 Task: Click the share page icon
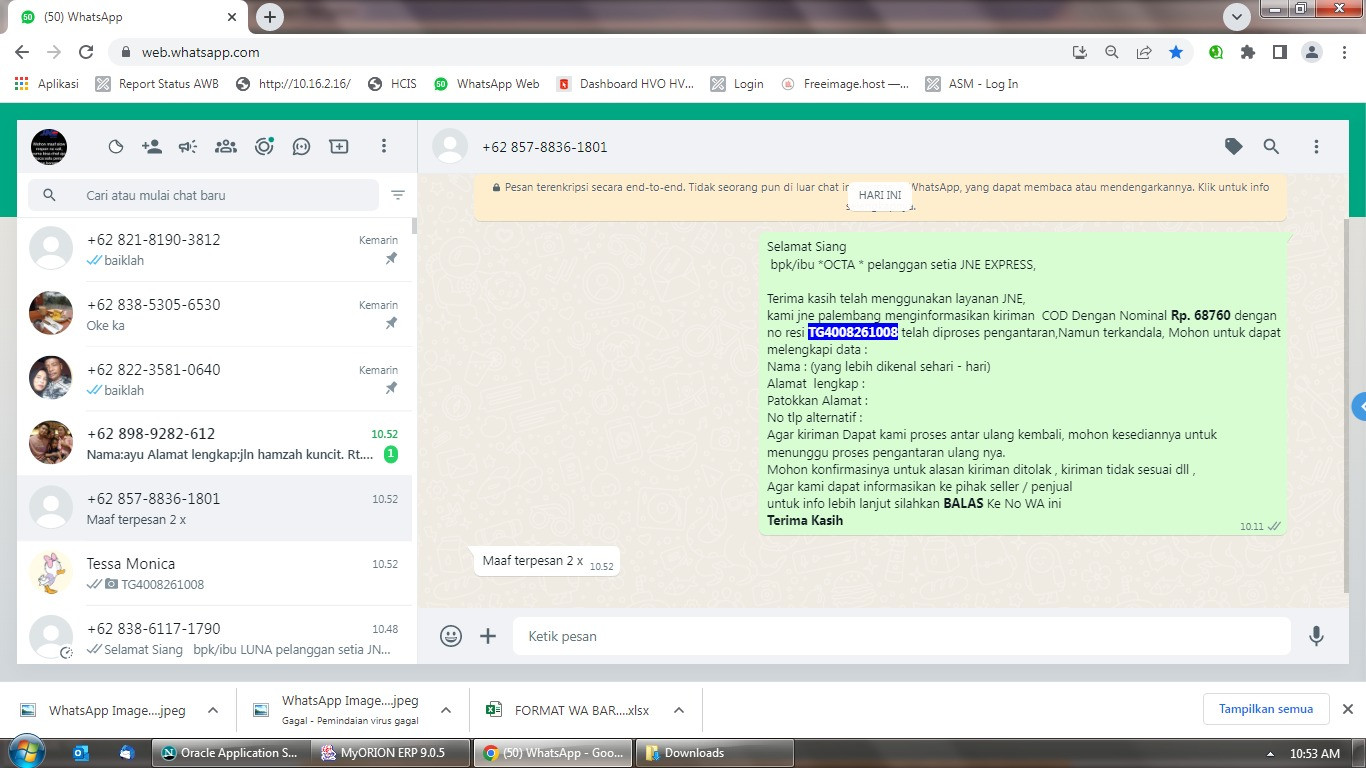(1144, 52)
